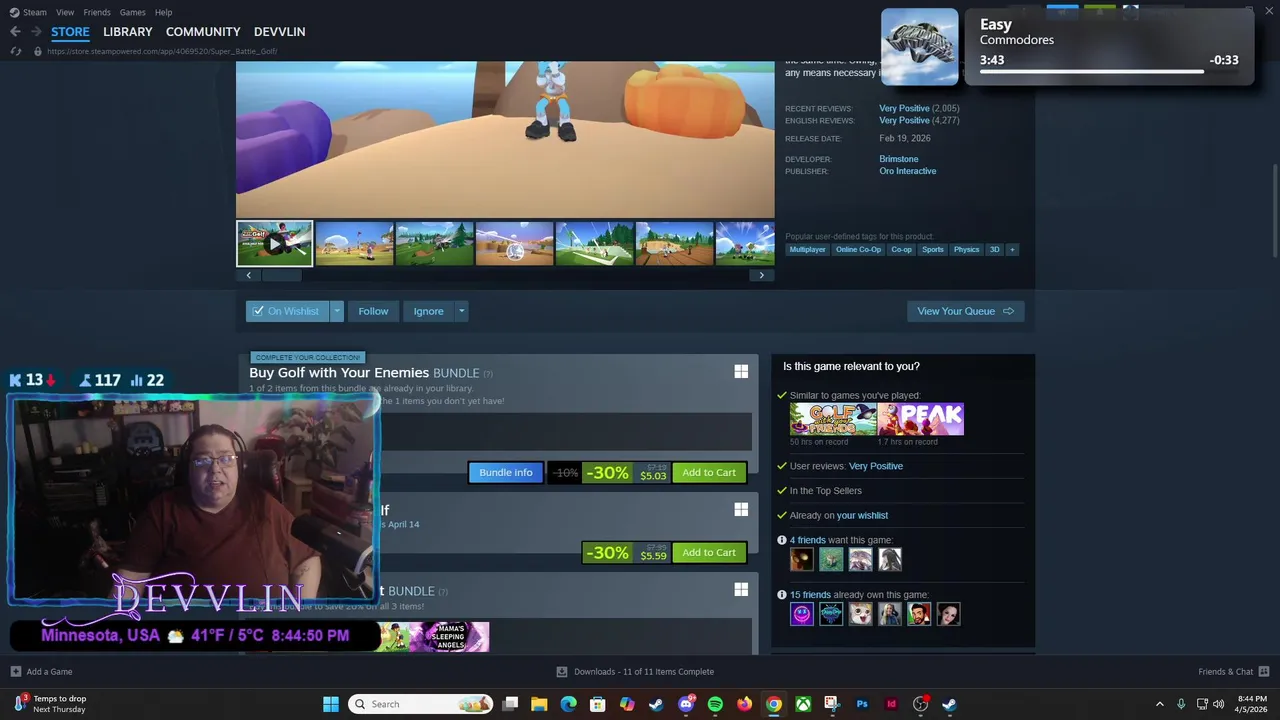Click the info icon beside 15 friends
The height and width of the screenshot is (720, 1280).
click(x=782, y=595)
